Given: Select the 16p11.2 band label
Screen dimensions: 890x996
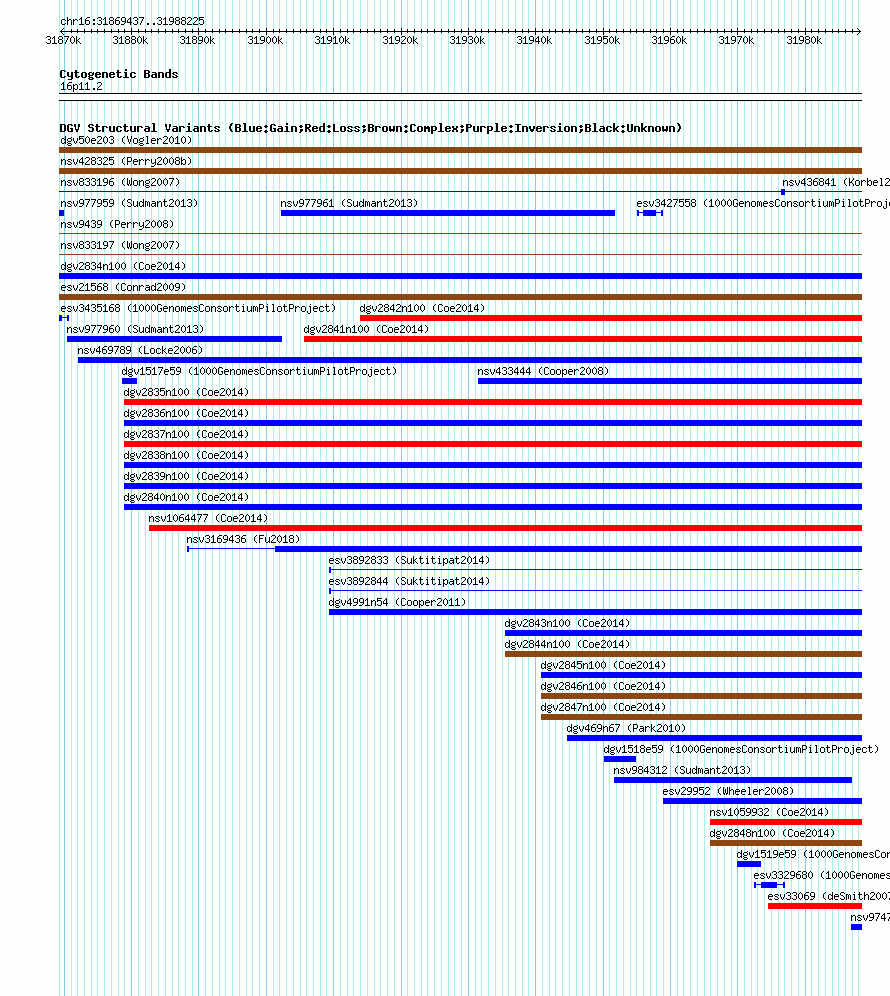Looking at the screenshot, I should coord(81,86).
